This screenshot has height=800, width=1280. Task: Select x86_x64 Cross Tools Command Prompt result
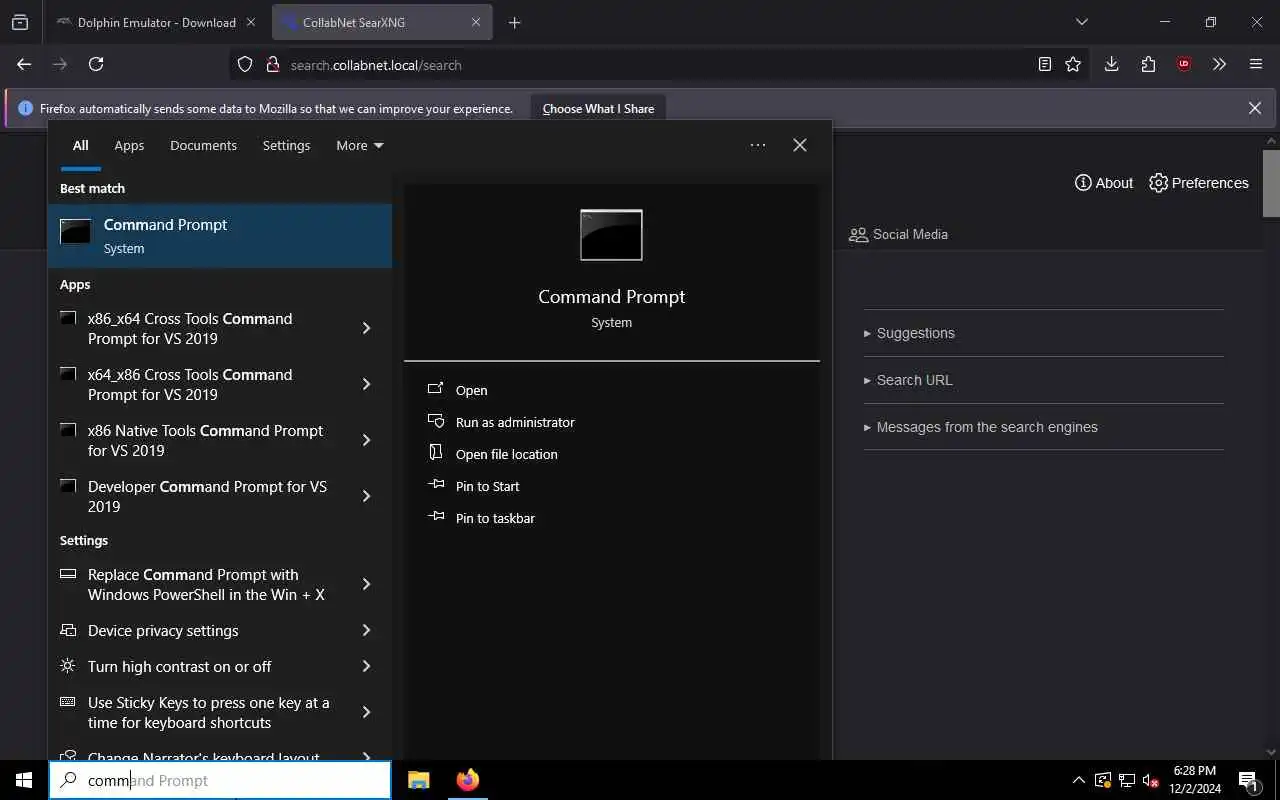[196, 328]
